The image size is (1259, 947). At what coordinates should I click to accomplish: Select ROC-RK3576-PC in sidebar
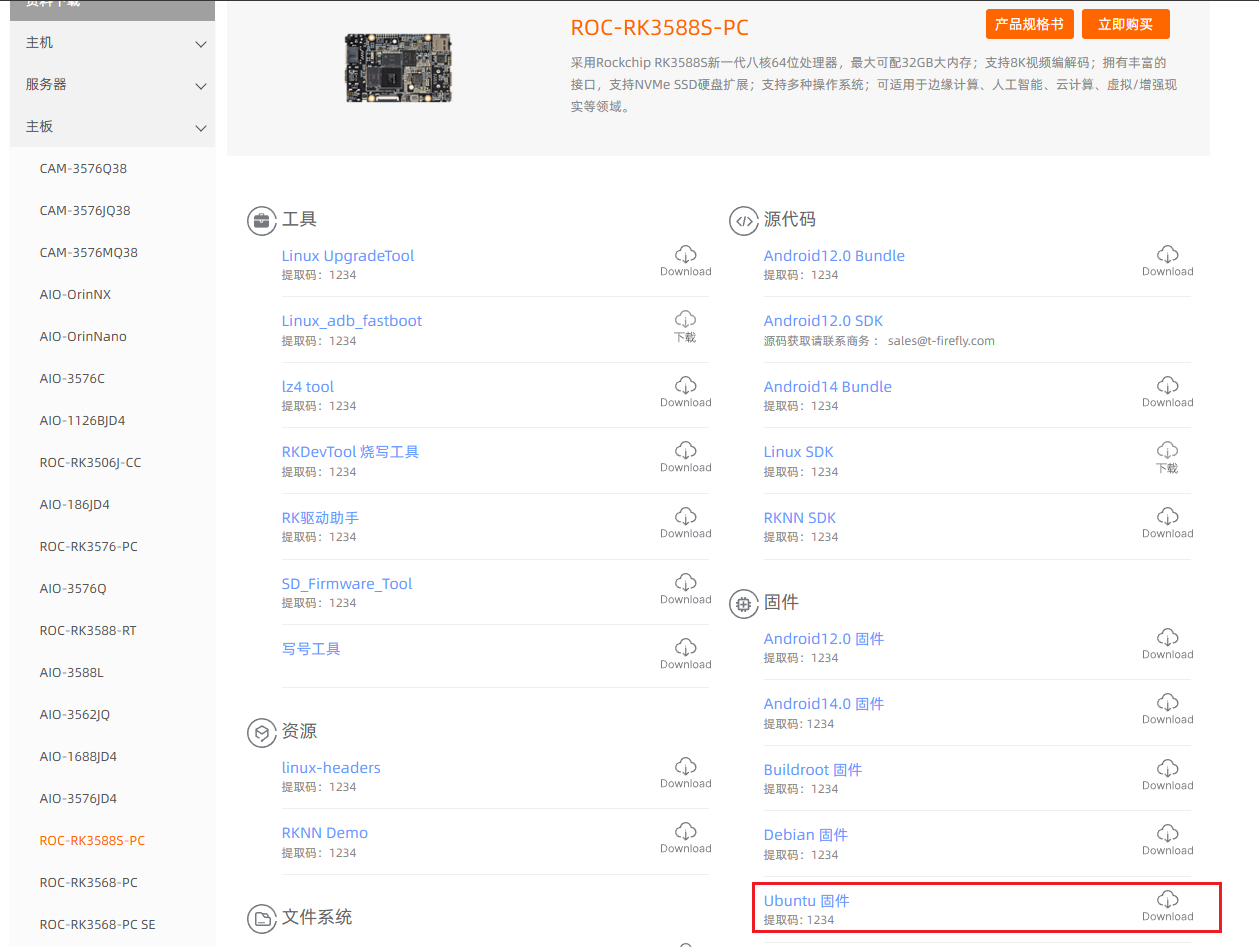pyautogui.click(x=89, y=547)
